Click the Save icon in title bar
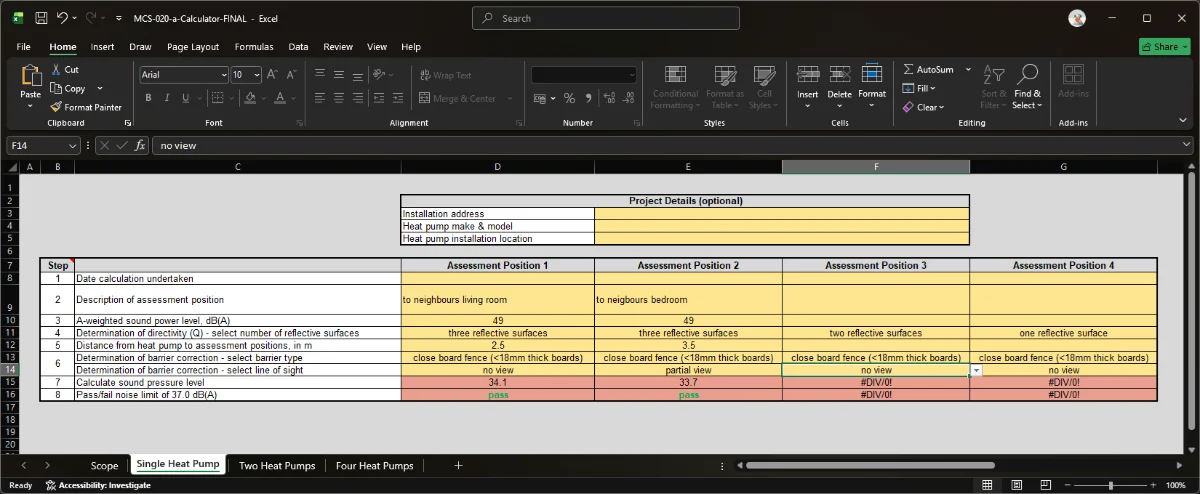Screen dimensions: 1200x494 (x=41, y=18)
